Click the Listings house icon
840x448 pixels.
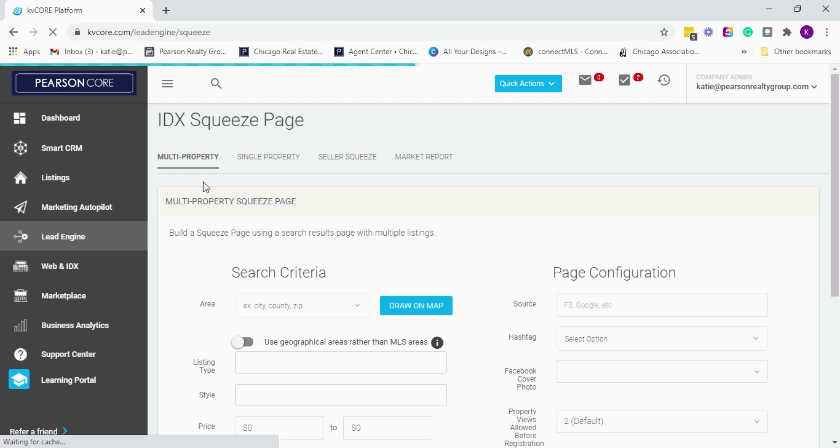(20, 177)
